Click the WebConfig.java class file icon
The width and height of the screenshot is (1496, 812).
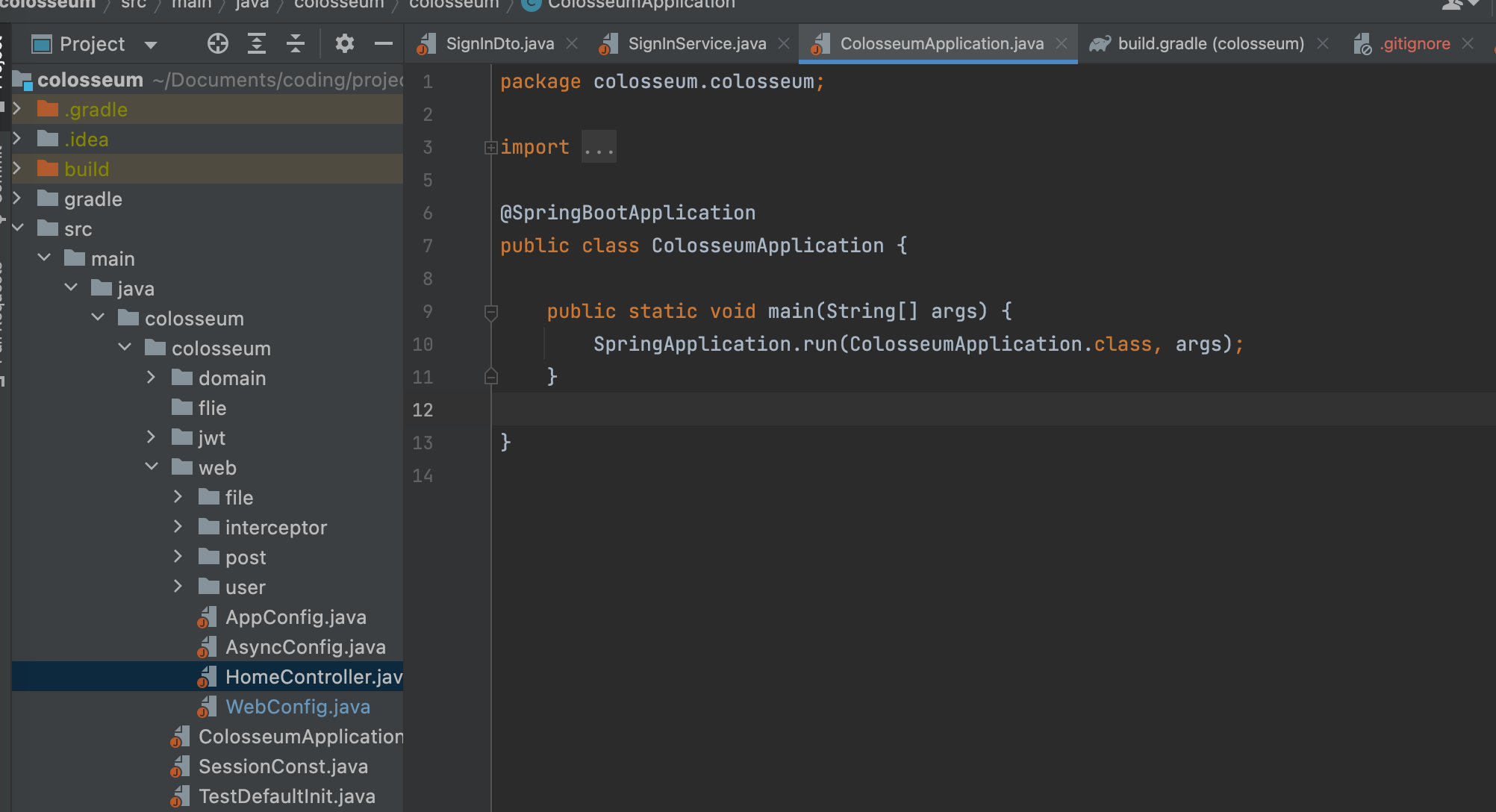click(208, 707)
